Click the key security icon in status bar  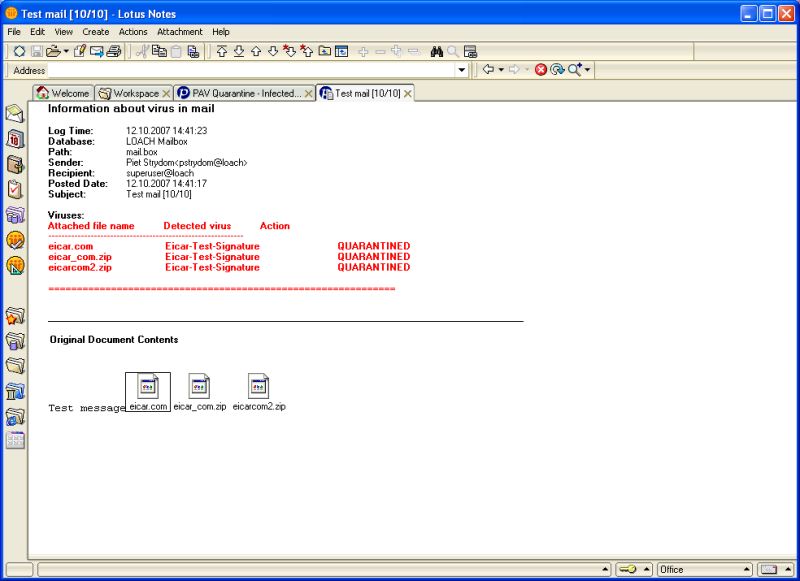point(628,569)
